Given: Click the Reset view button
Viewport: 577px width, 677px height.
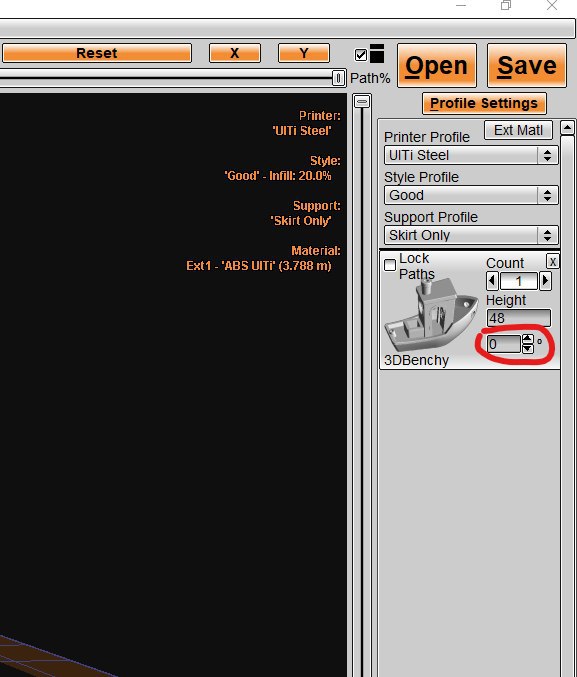Looking at the screenshot, I should [97, 53].
